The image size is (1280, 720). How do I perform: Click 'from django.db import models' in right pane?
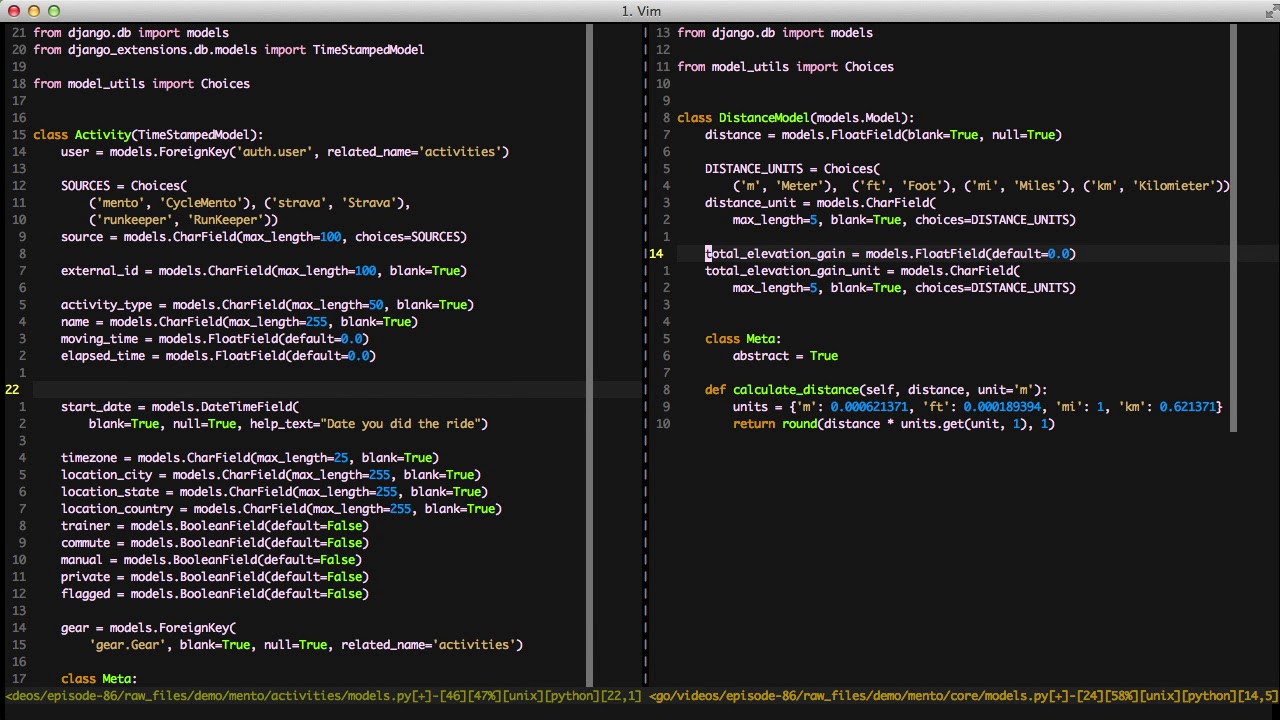[x=775, y=32]
